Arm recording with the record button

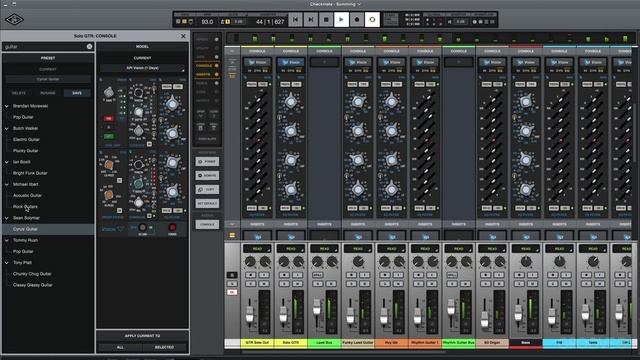click(x=357, y=19)
